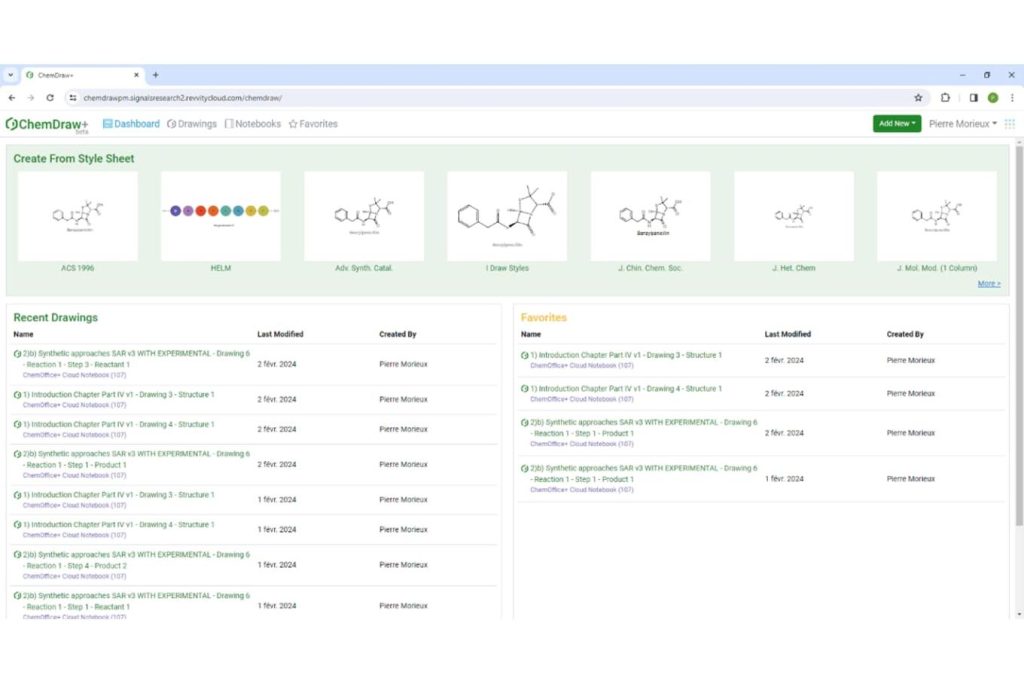Open the Favorites tab

coord(313,124)
